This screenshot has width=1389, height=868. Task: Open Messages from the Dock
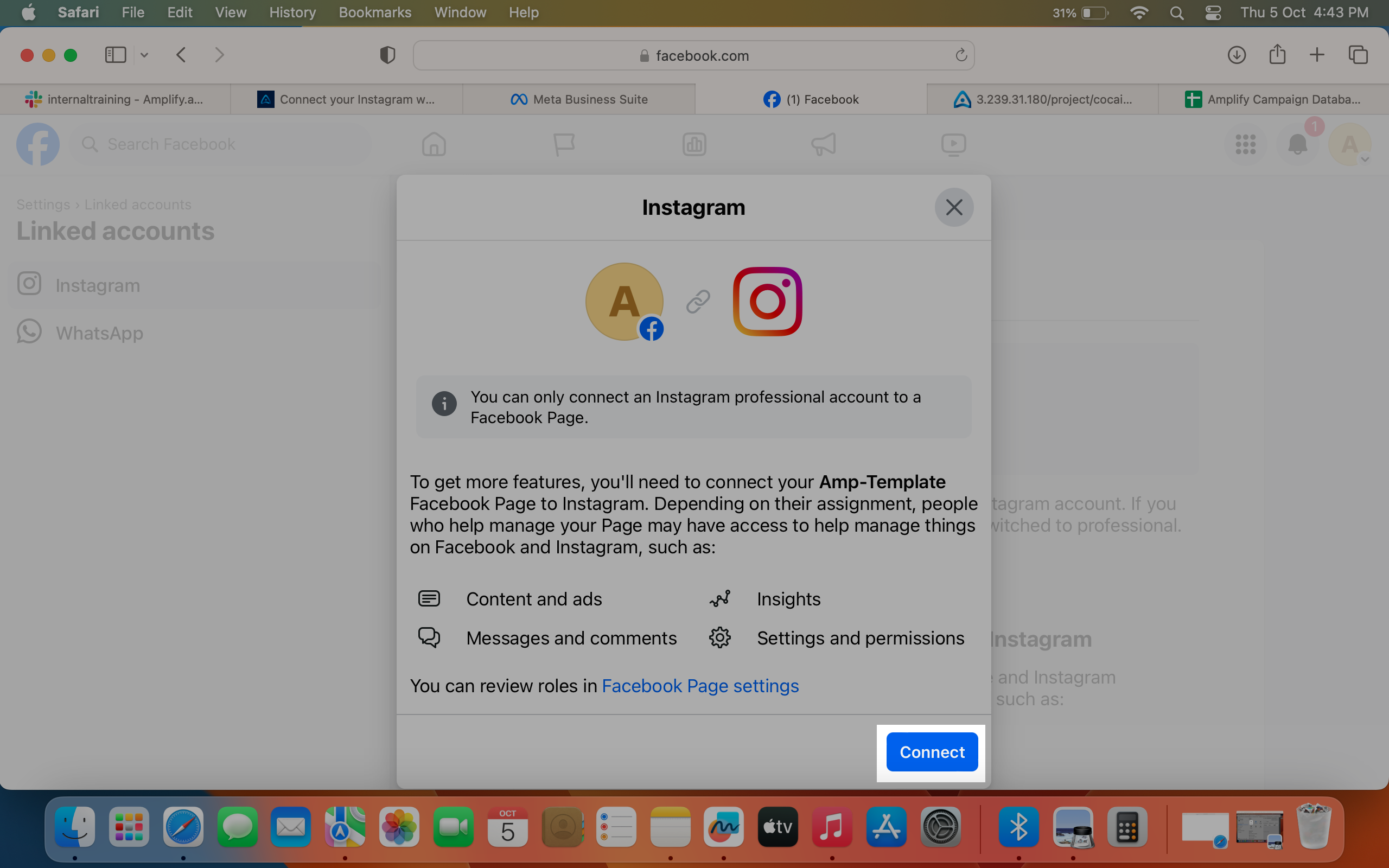(237, 827)
